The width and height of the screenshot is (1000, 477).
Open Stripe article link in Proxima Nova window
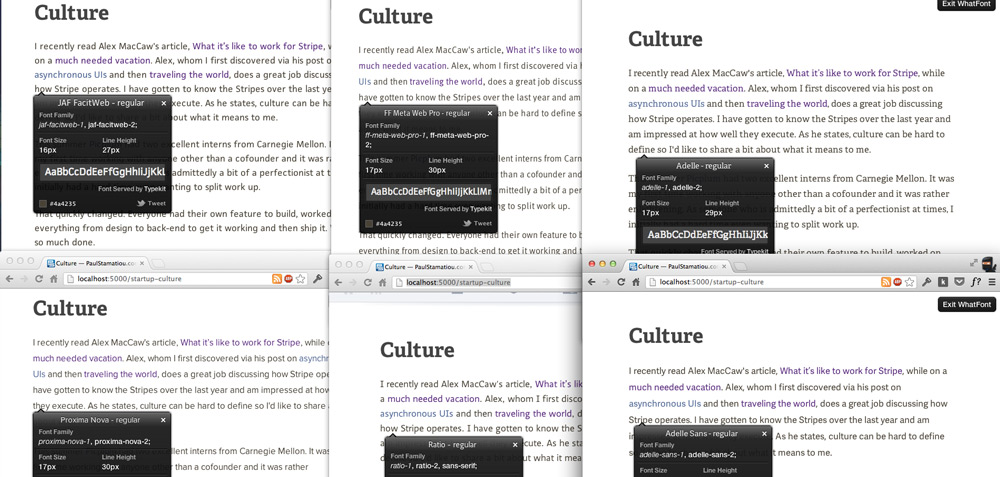click(x=240, y=342)
